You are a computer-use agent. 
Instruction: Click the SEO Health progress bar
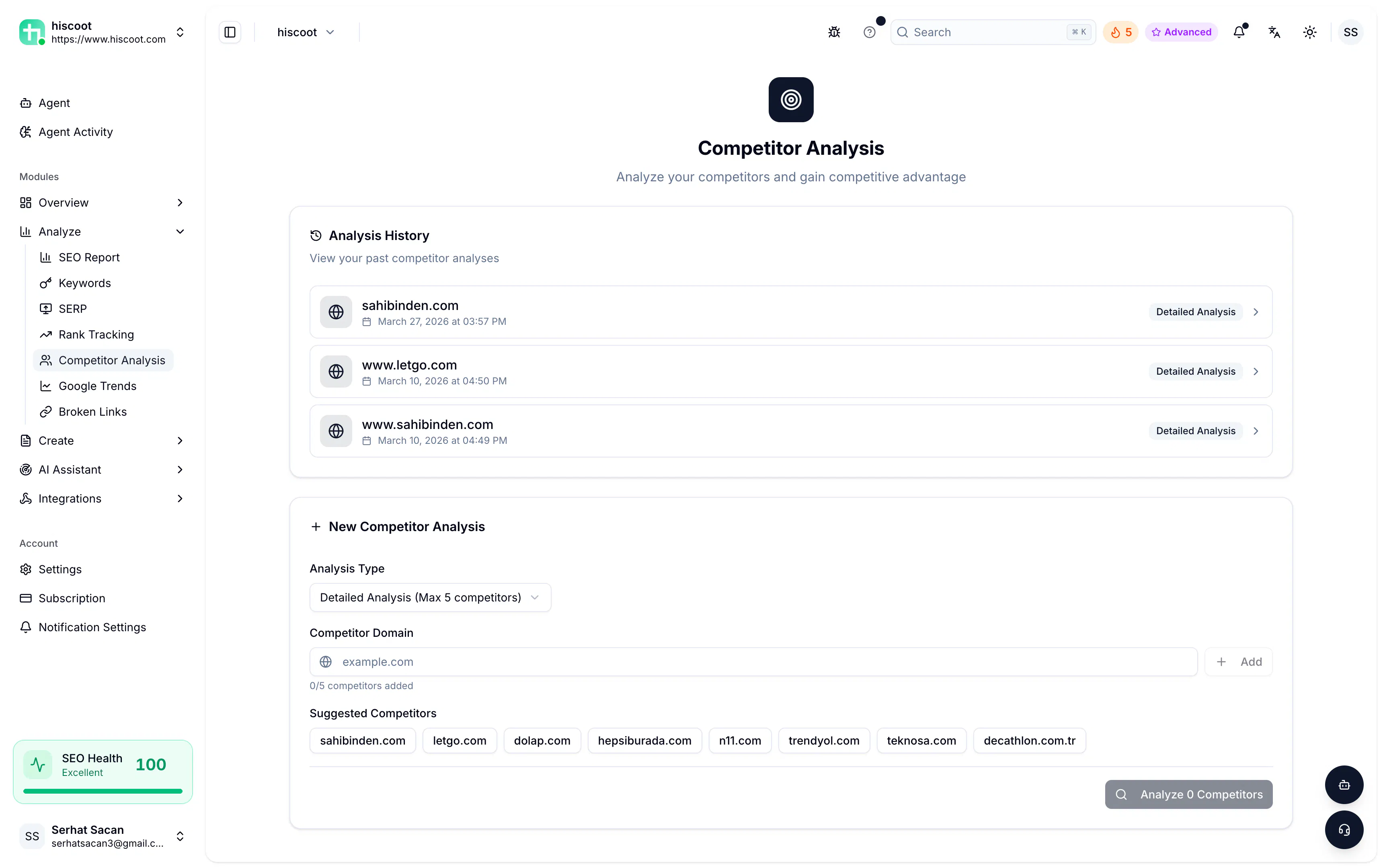tap(103, 790)
